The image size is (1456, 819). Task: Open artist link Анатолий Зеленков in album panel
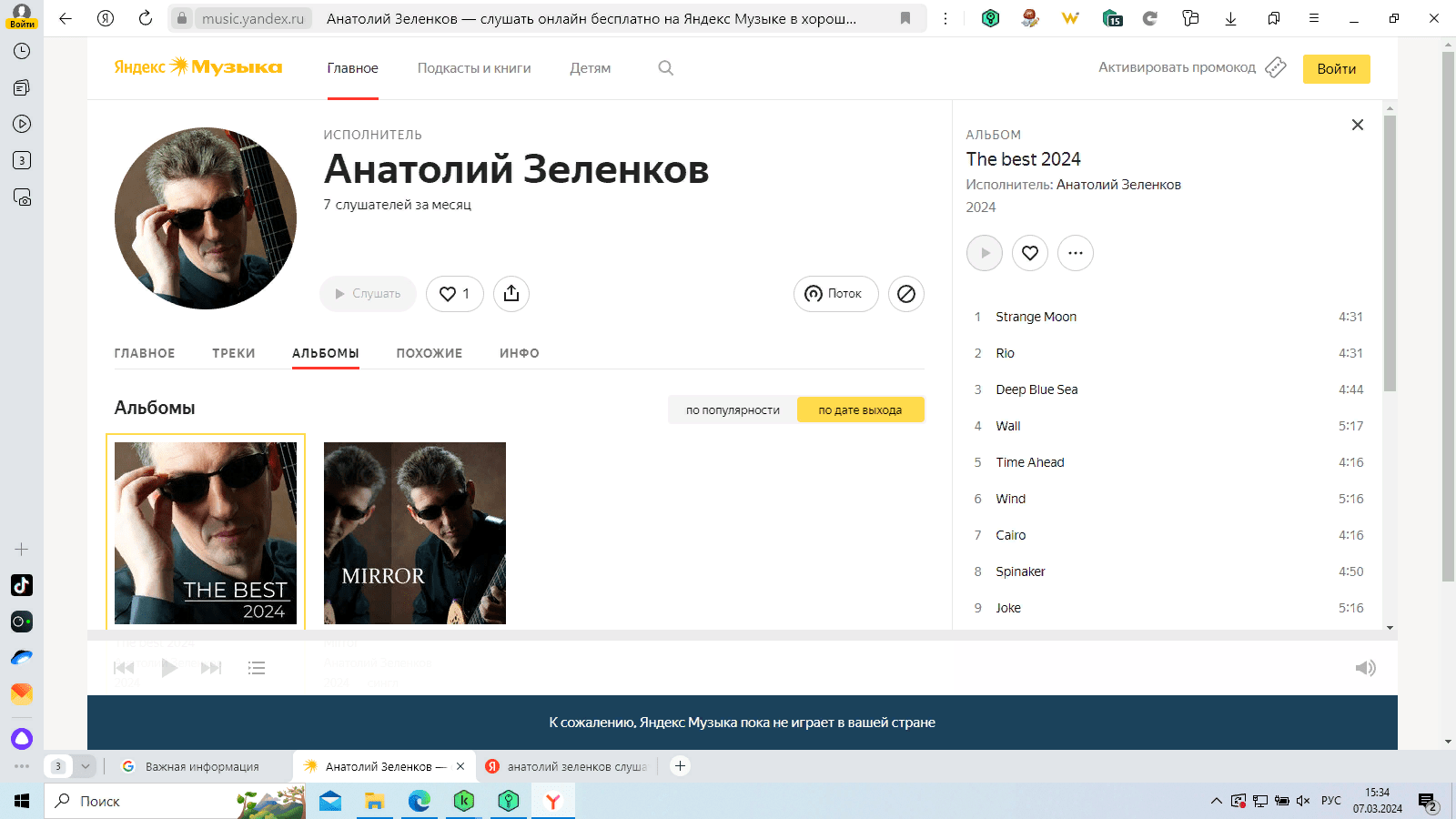pos(1118,185)
